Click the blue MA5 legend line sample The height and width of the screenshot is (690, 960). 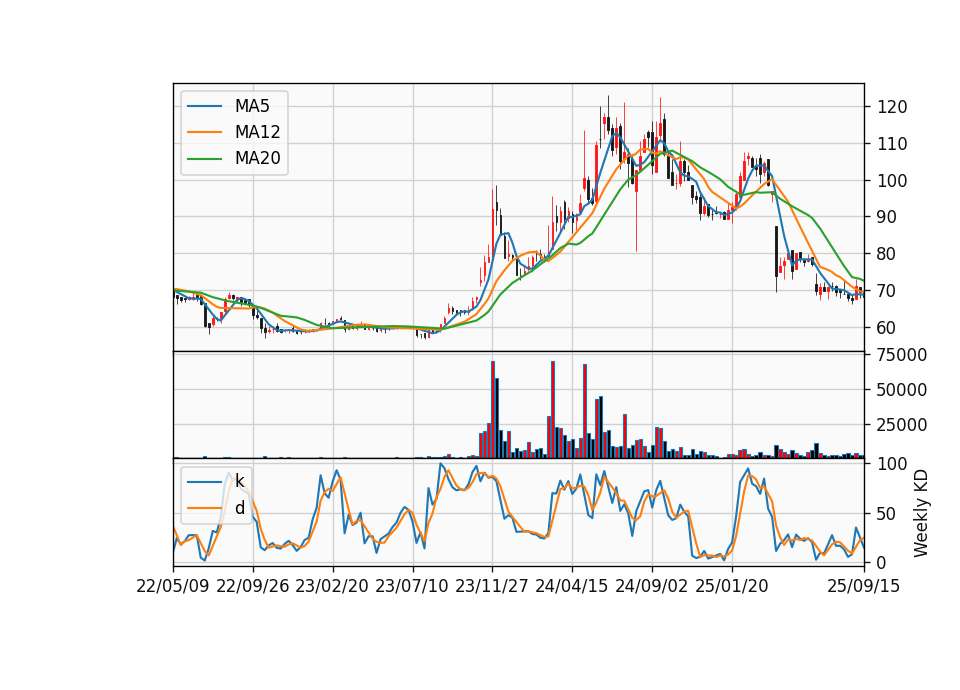click(204, 106)
